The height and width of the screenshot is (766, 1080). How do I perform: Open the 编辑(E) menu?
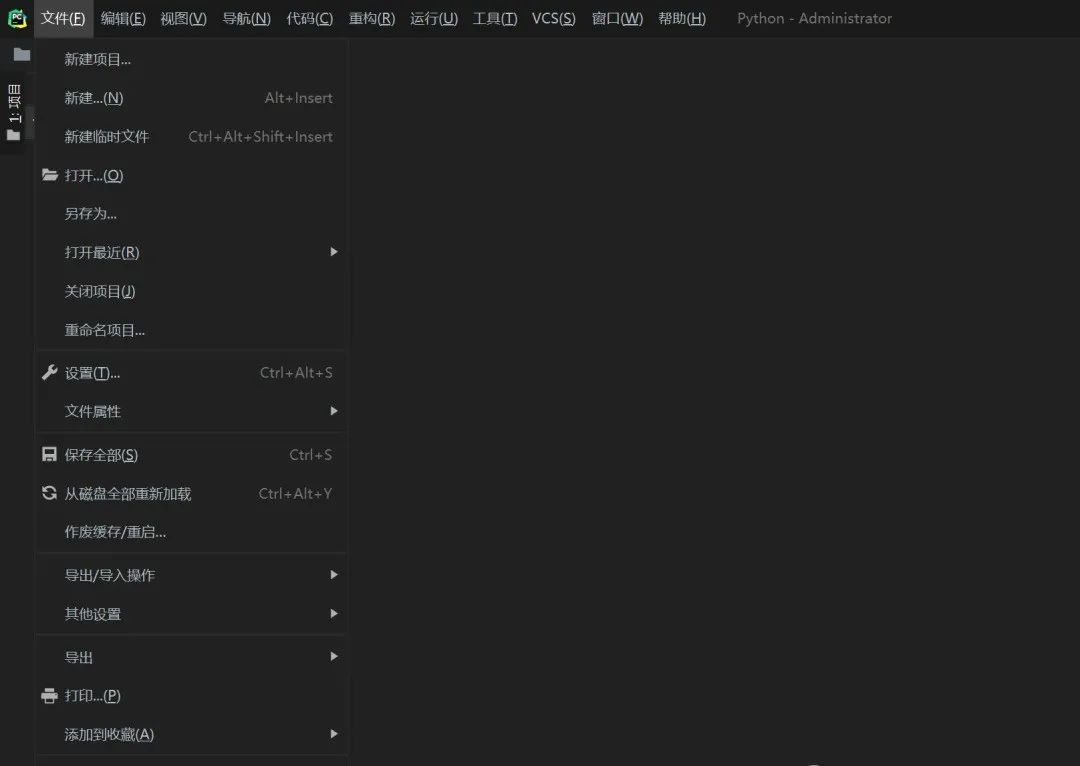pyautogui.click(x=123, y=19)
